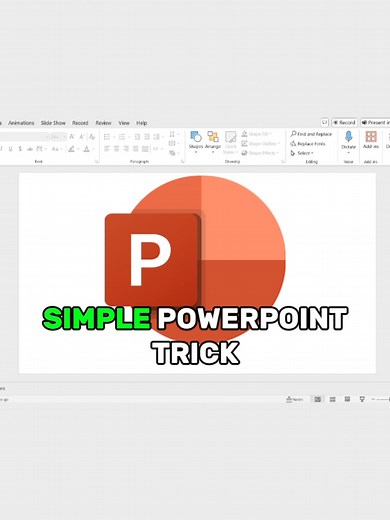Clear all text formatting
This screenshot has height=520, width=390.
pyautogui.click(x=92, y=137)
